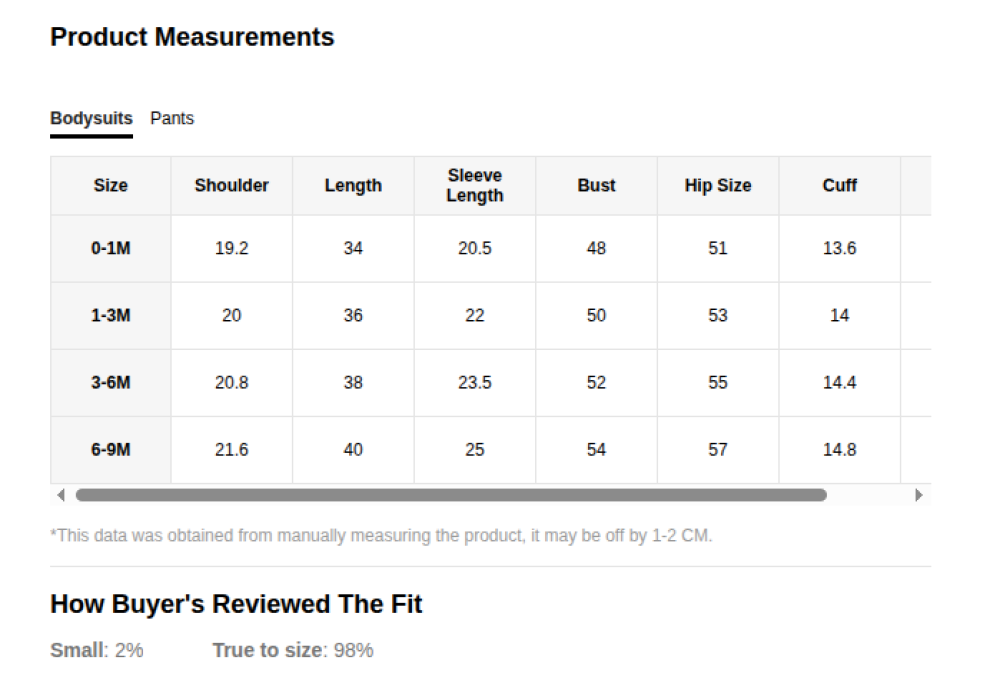
Task: Click the left scroll arrow under table
Action: (61, 495)
